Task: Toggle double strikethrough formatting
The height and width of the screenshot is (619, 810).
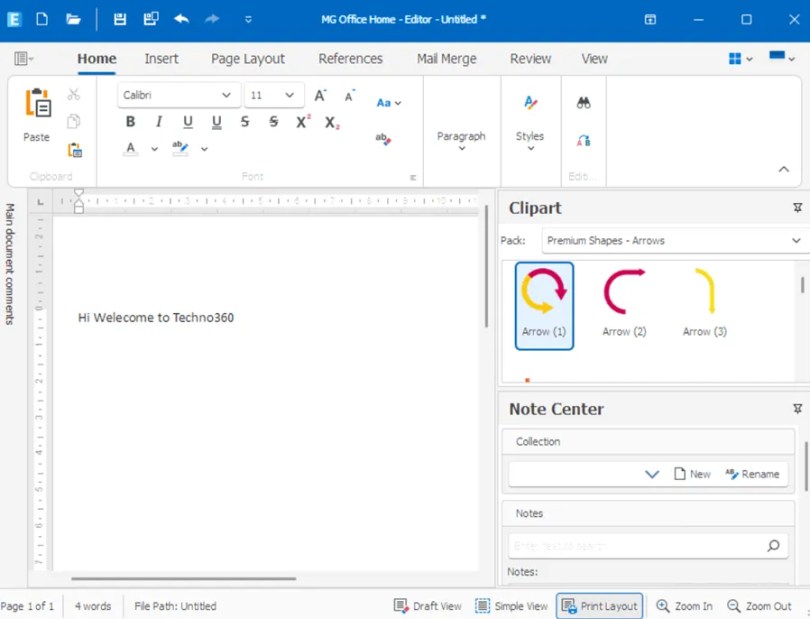Action: (274, 122)
